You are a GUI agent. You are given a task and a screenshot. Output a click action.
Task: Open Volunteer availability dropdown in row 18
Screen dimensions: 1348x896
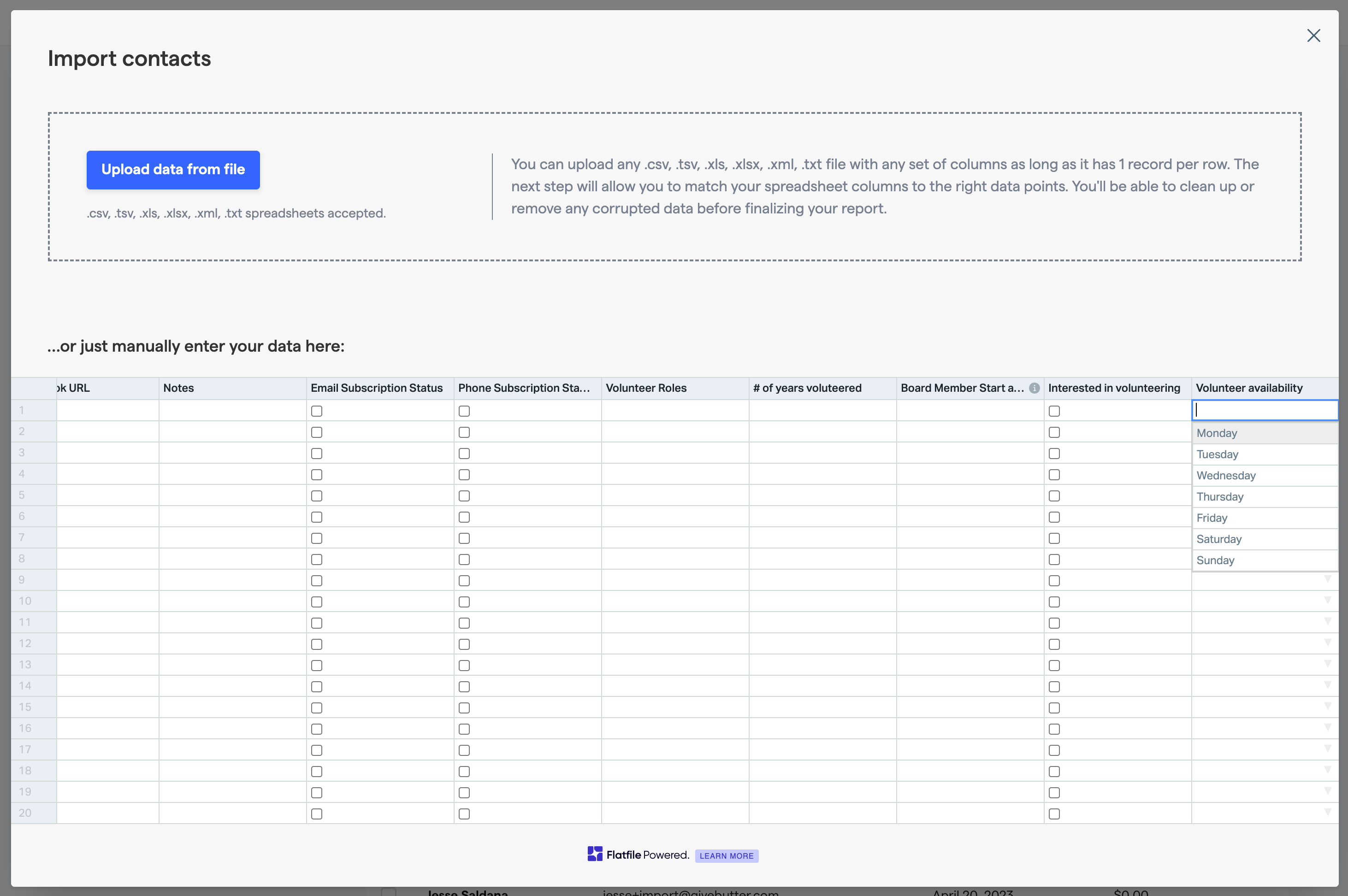click(1327, 770)
